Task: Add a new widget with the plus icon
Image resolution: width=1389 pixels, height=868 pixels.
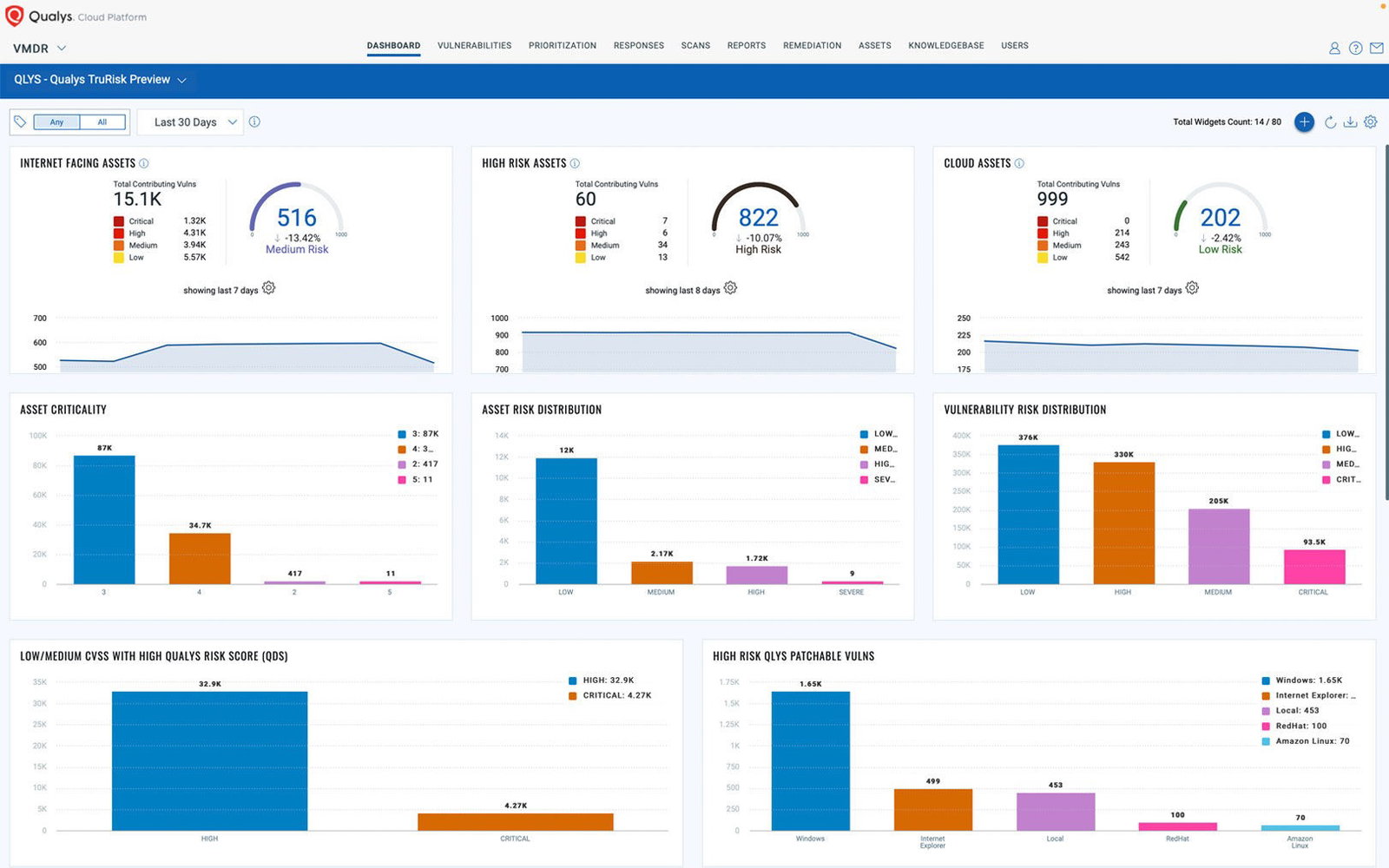Action: 1304,122
